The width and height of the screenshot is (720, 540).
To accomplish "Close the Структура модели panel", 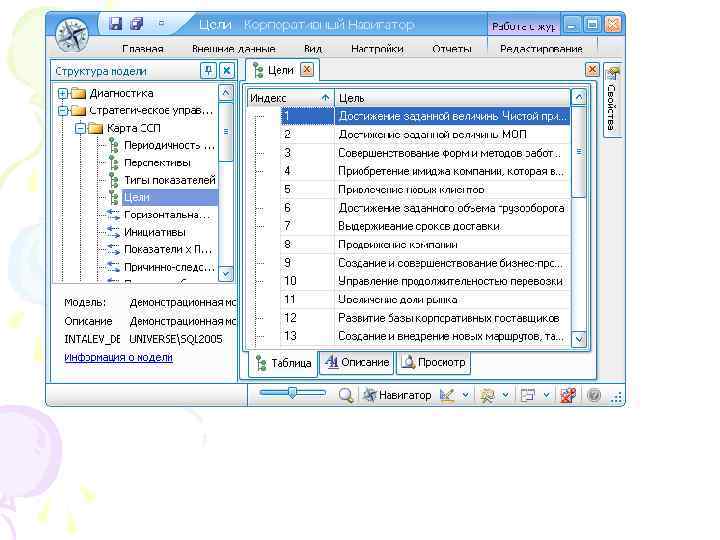I will tap(227, 71).
